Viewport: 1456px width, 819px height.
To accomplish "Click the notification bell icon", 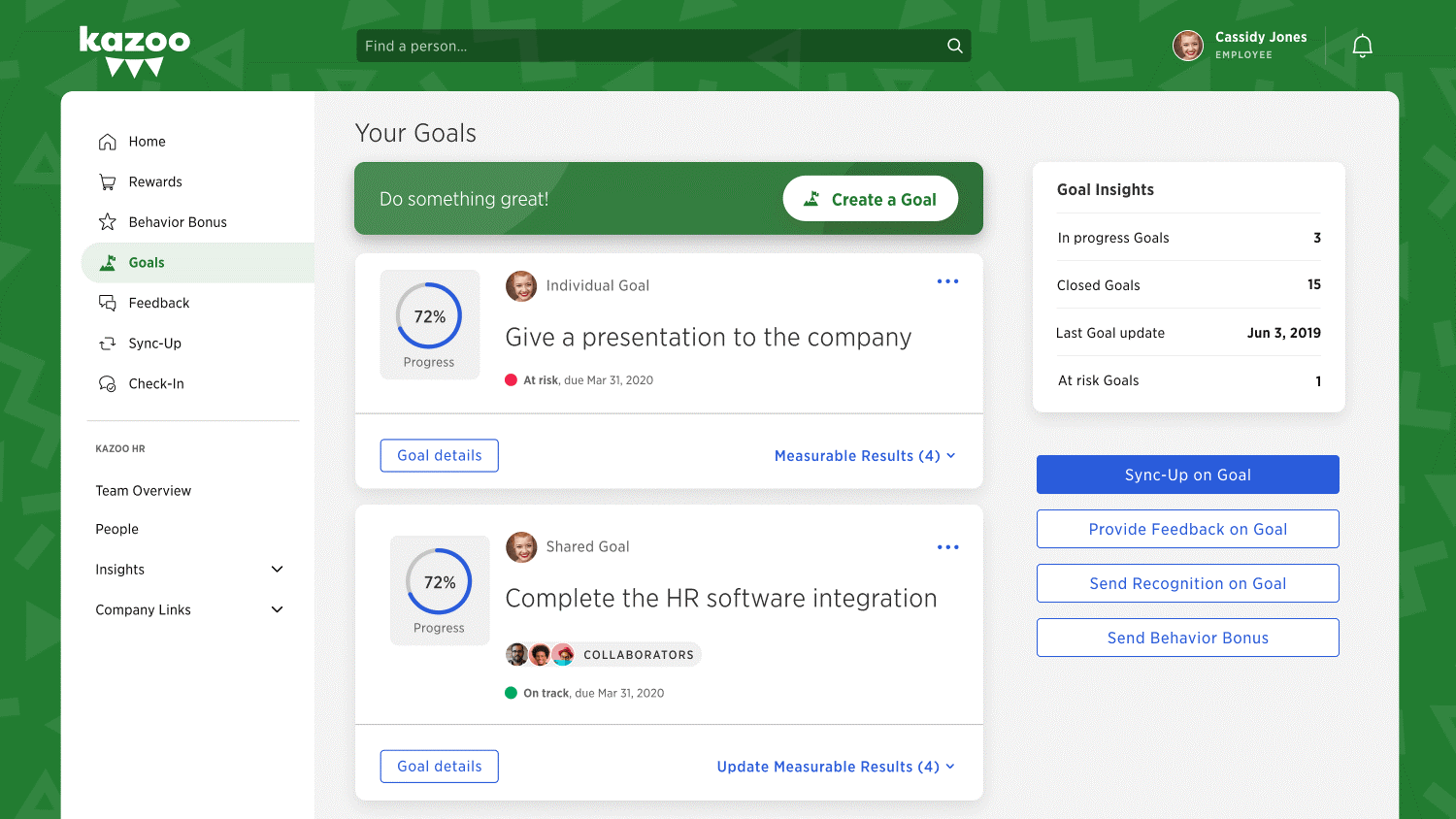I will [1362, 45].
